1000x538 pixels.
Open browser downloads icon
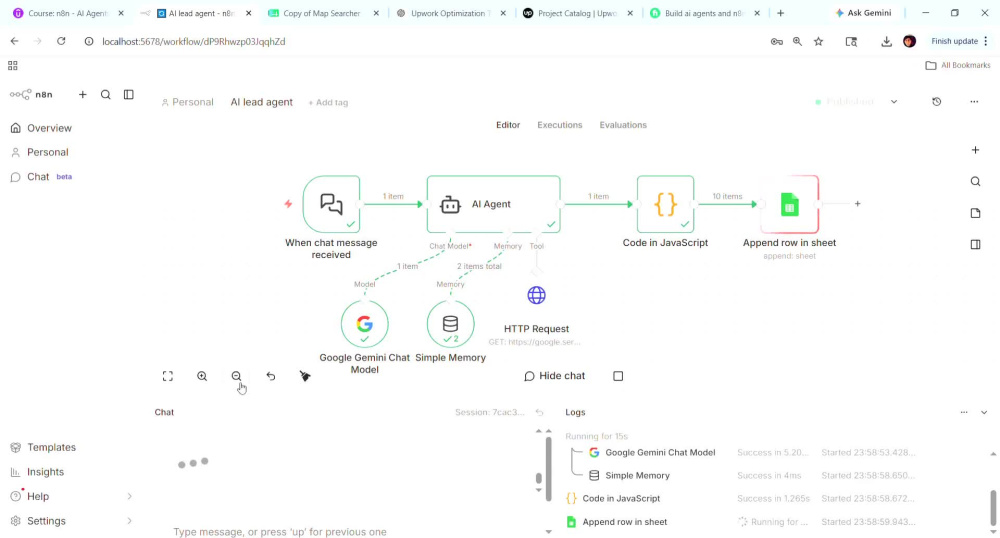(886, 41)
